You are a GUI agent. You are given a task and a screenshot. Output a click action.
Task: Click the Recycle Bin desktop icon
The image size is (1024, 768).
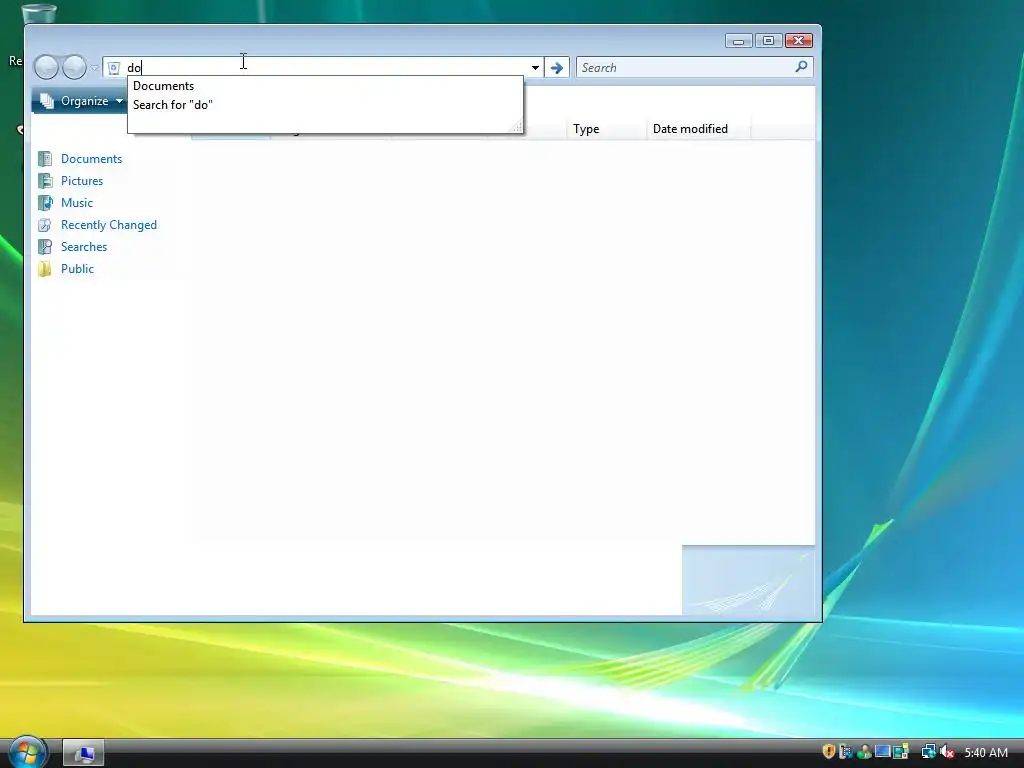39,13
